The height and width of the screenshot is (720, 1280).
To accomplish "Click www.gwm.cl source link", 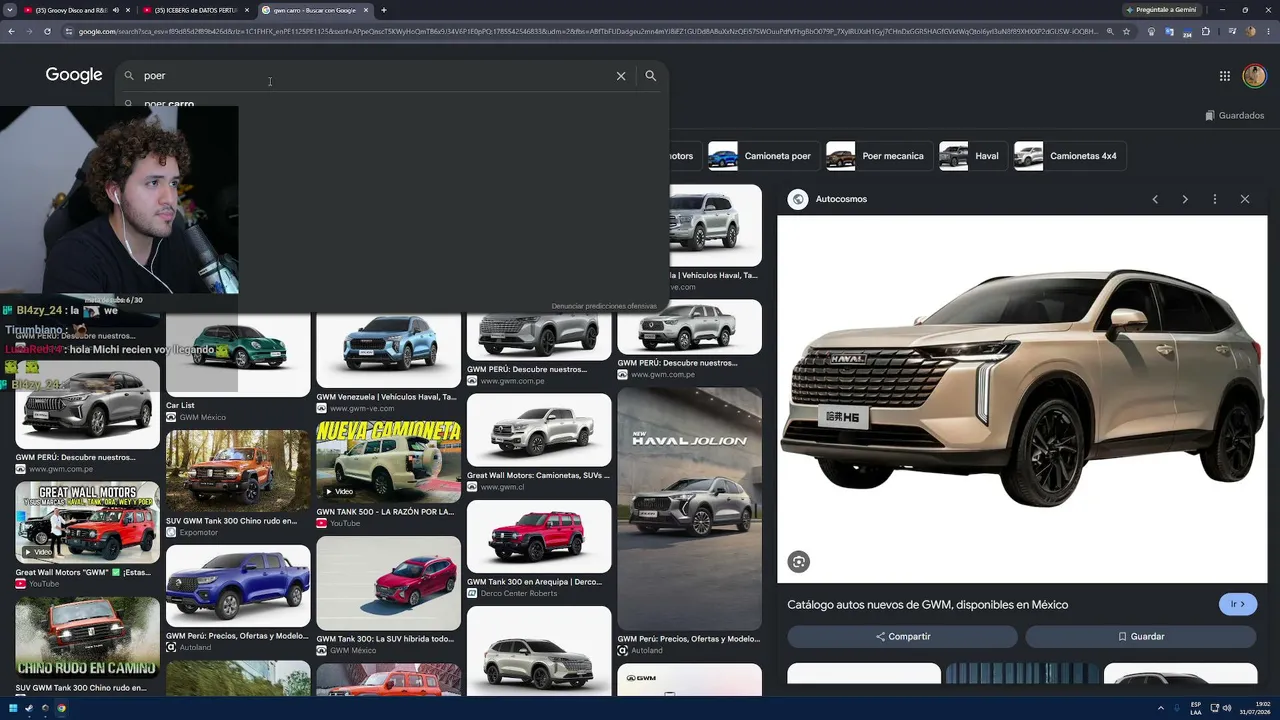I will [x=503, y=487].
